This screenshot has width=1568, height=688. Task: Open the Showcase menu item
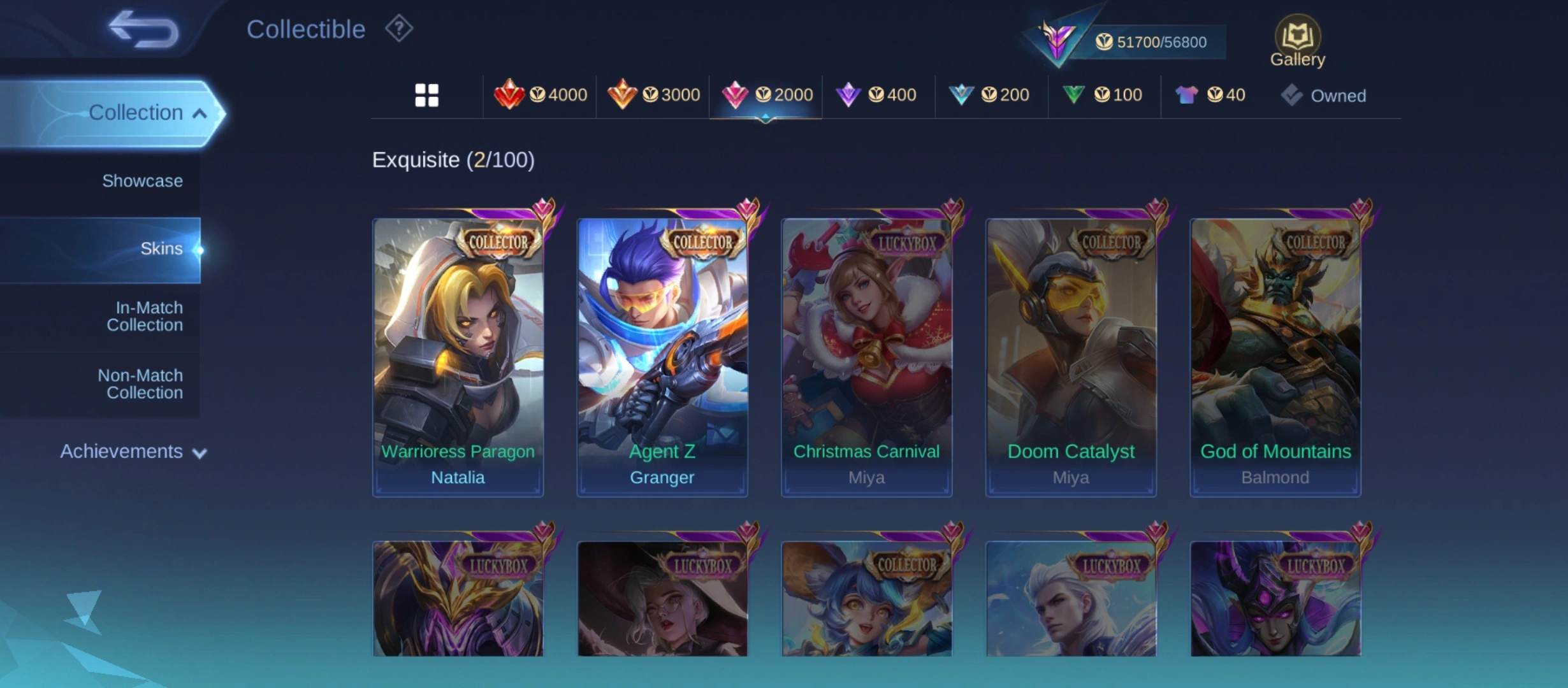click(142, 181)
